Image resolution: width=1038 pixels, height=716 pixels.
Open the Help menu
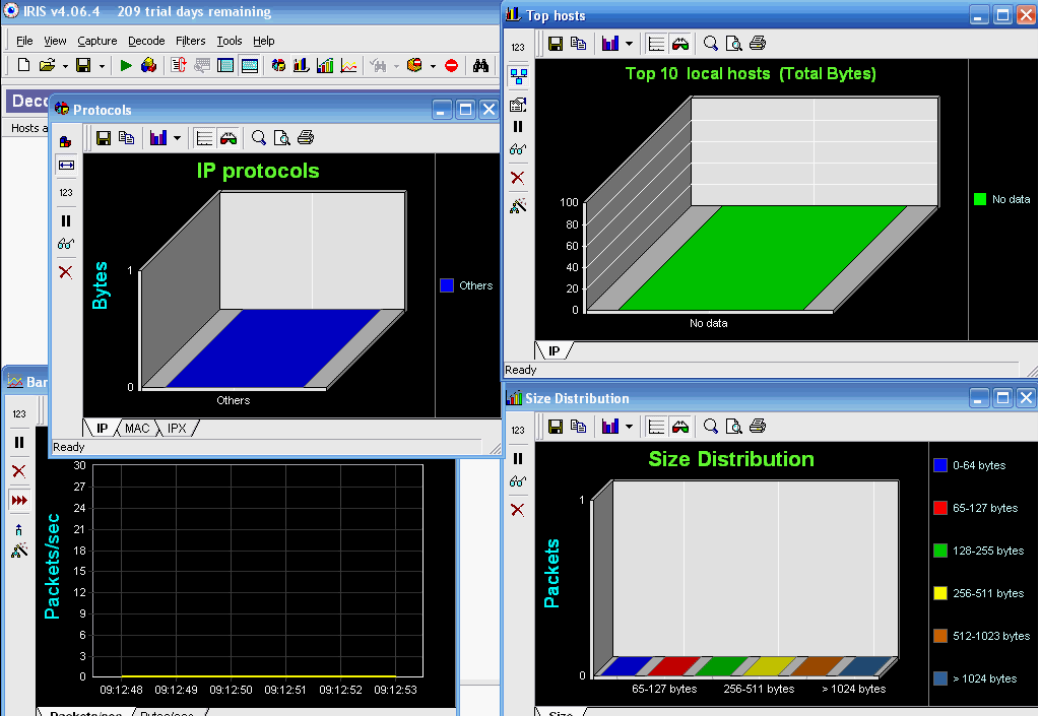[x=263, y=41]
